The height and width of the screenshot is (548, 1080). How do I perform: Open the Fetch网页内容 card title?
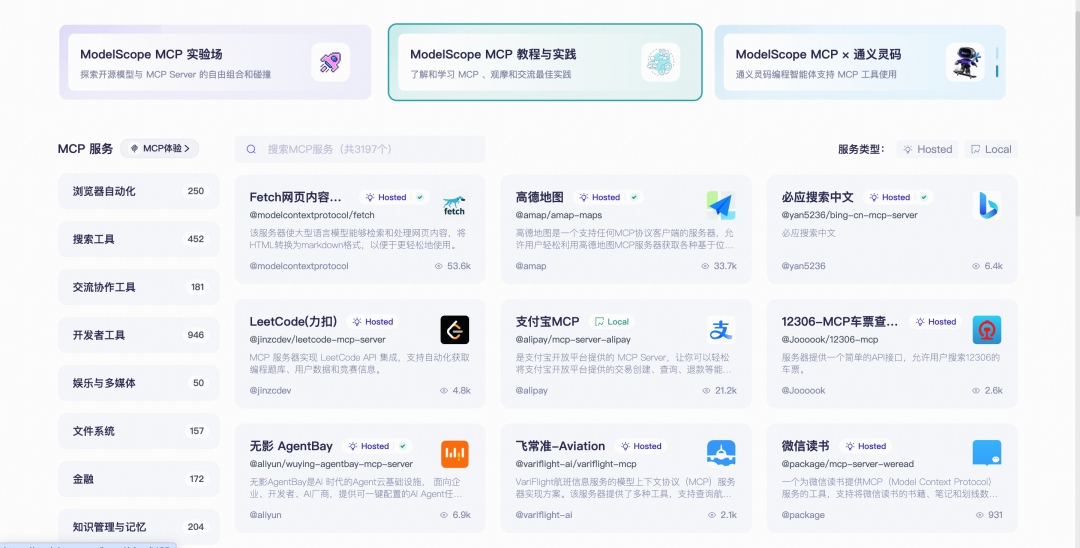point(295,197)
